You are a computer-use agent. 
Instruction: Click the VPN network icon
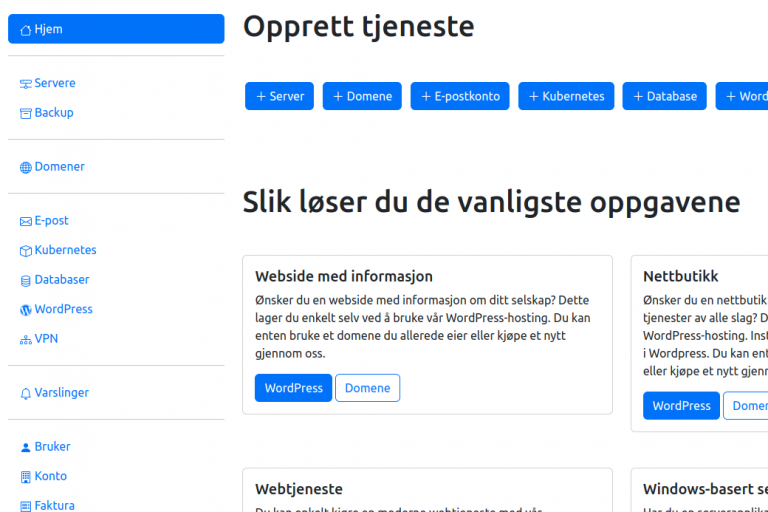pyautogui.click(x=26, y=340)
